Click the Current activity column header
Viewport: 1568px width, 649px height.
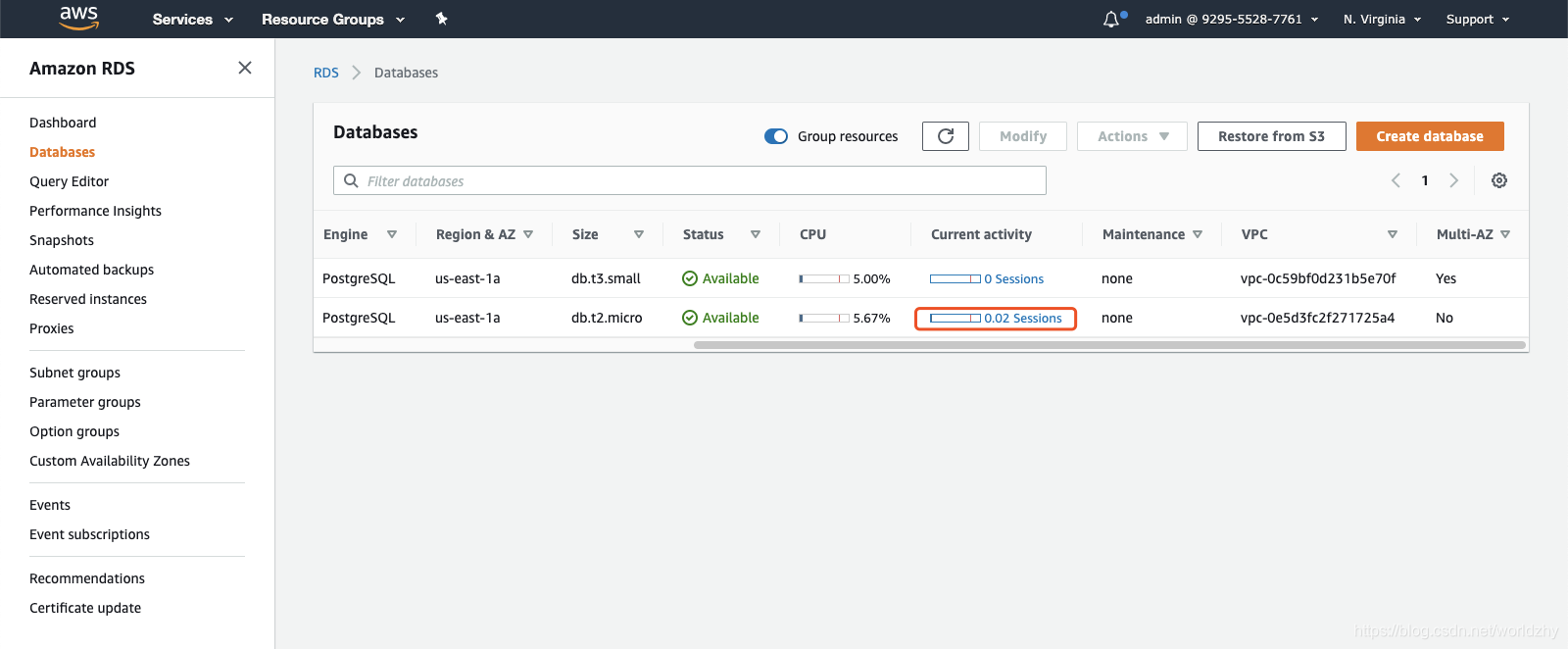click(x=981, y=234)
